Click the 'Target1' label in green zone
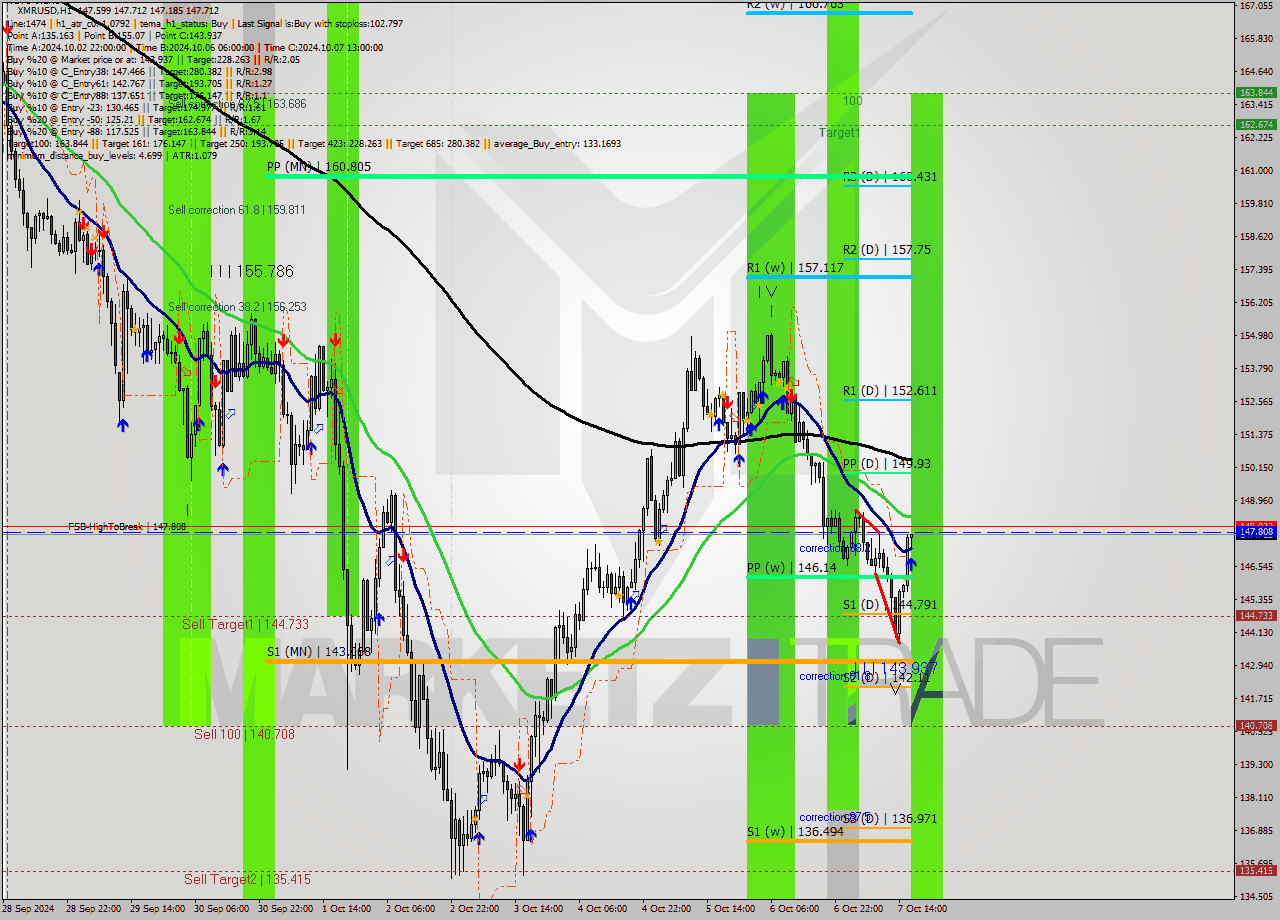The image size is (1280, 920). pyautogui.click(x=839, y=133)
